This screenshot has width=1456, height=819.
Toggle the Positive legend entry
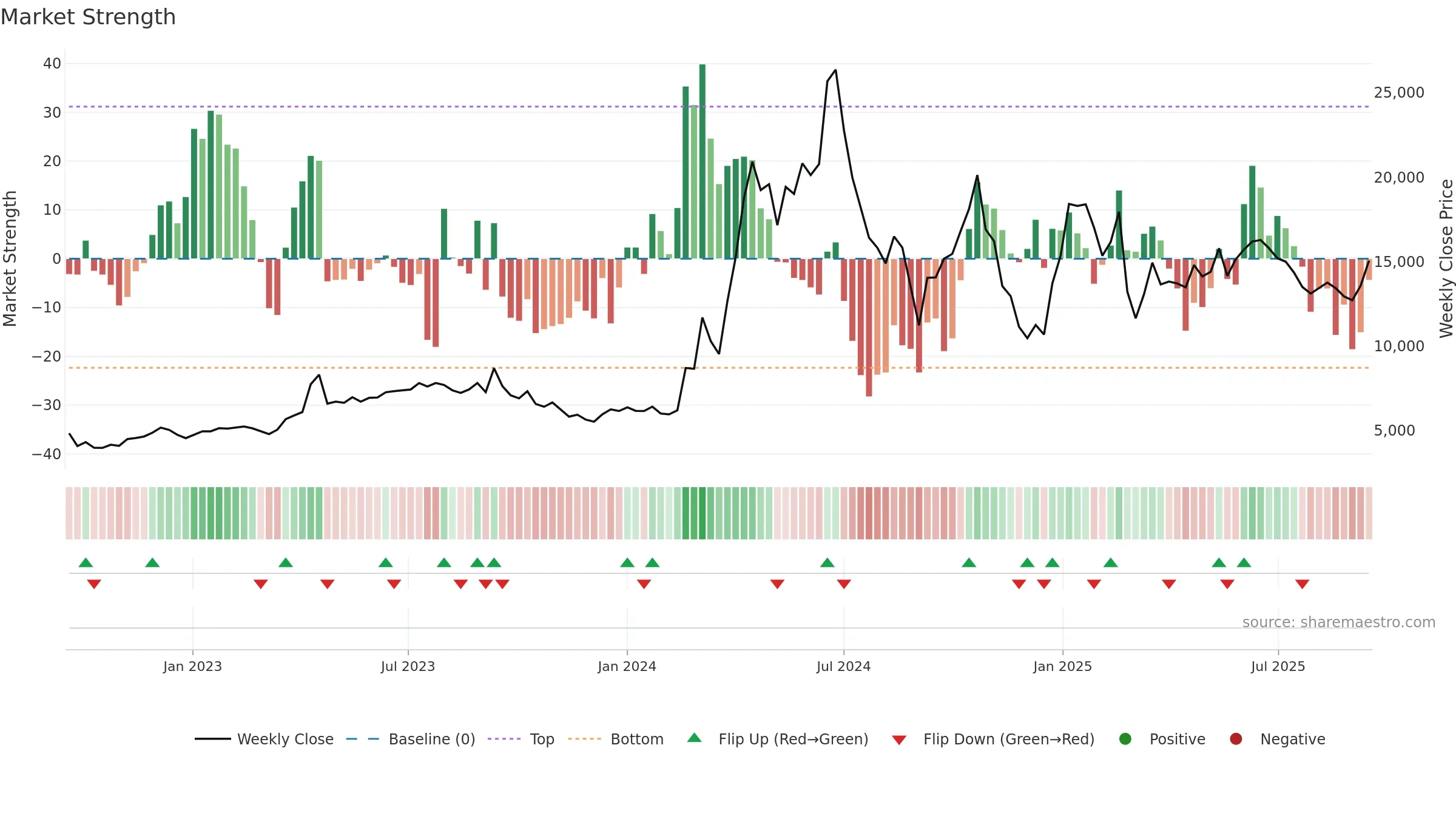click(x=1162, y=739)
